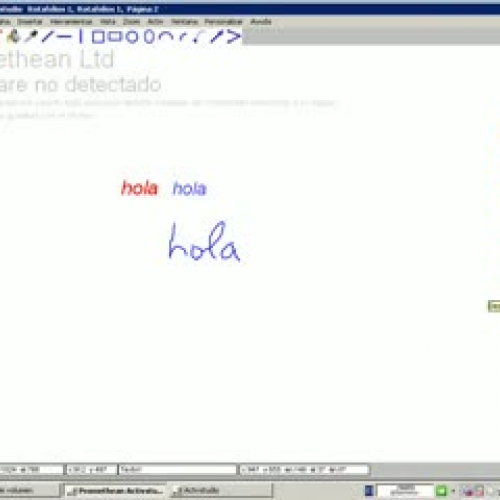Select the square shape tool

pyautogui.click(x=98, y=37)
